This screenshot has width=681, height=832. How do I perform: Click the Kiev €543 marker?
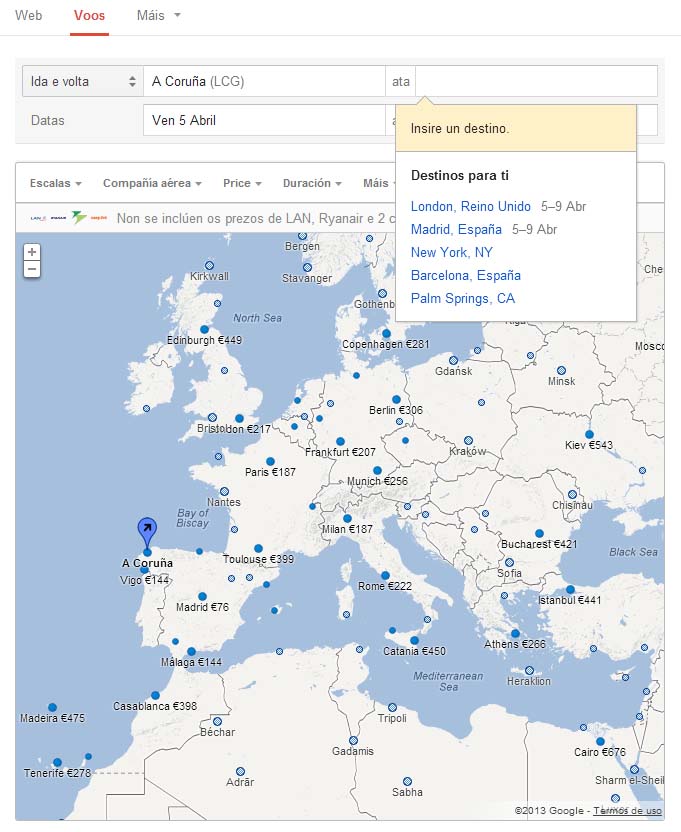click(x=589, y=434)
